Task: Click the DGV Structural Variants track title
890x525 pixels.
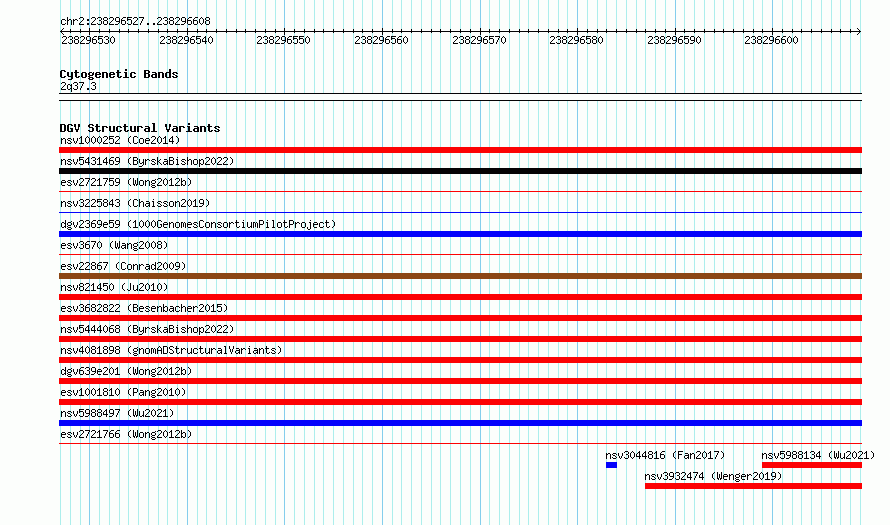Action: (140, 128)
